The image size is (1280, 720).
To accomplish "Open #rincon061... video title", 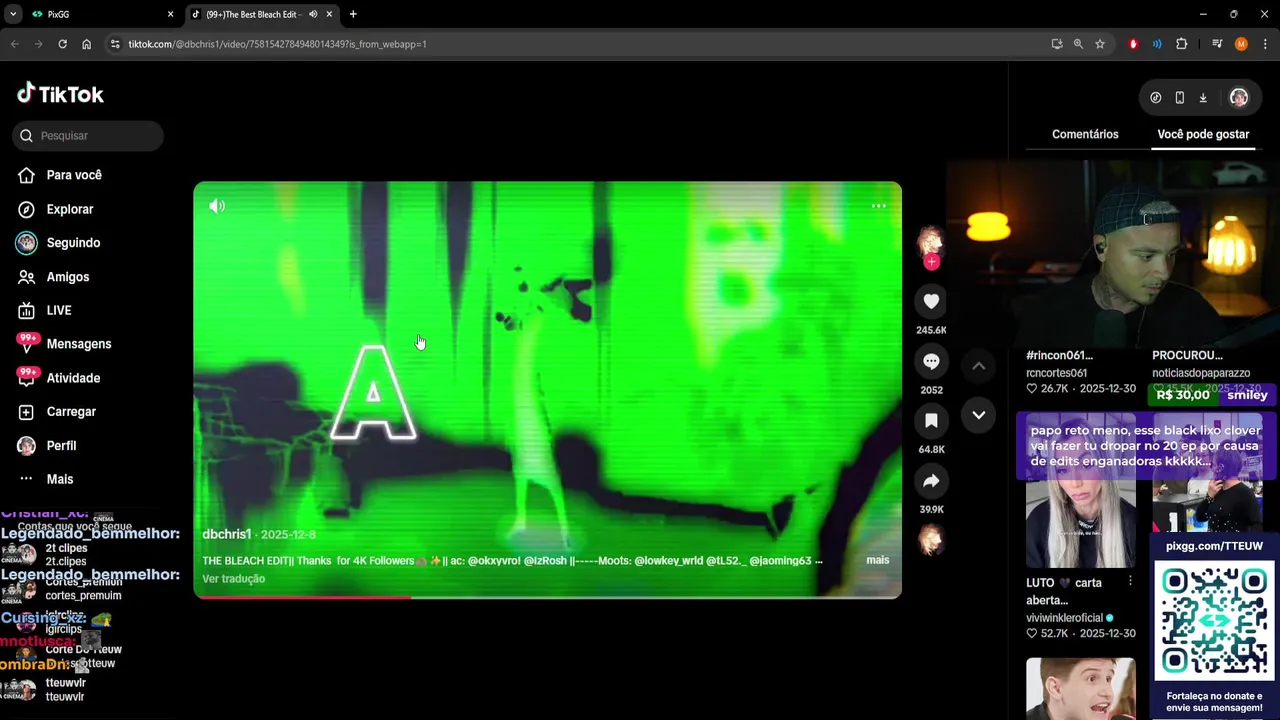I will point(1060,355).
